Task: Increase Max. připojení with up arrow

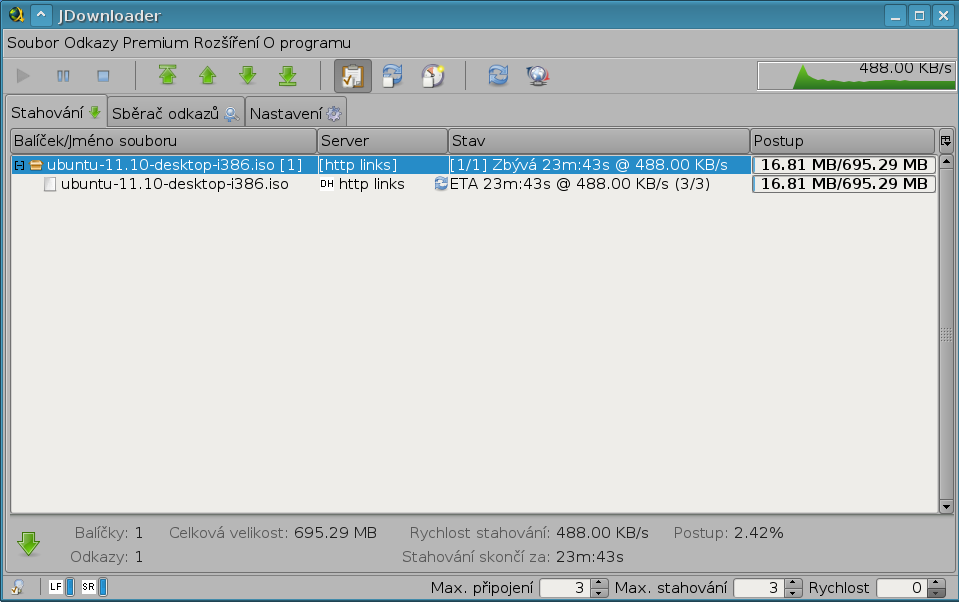Action: click(x=601, y=584)
